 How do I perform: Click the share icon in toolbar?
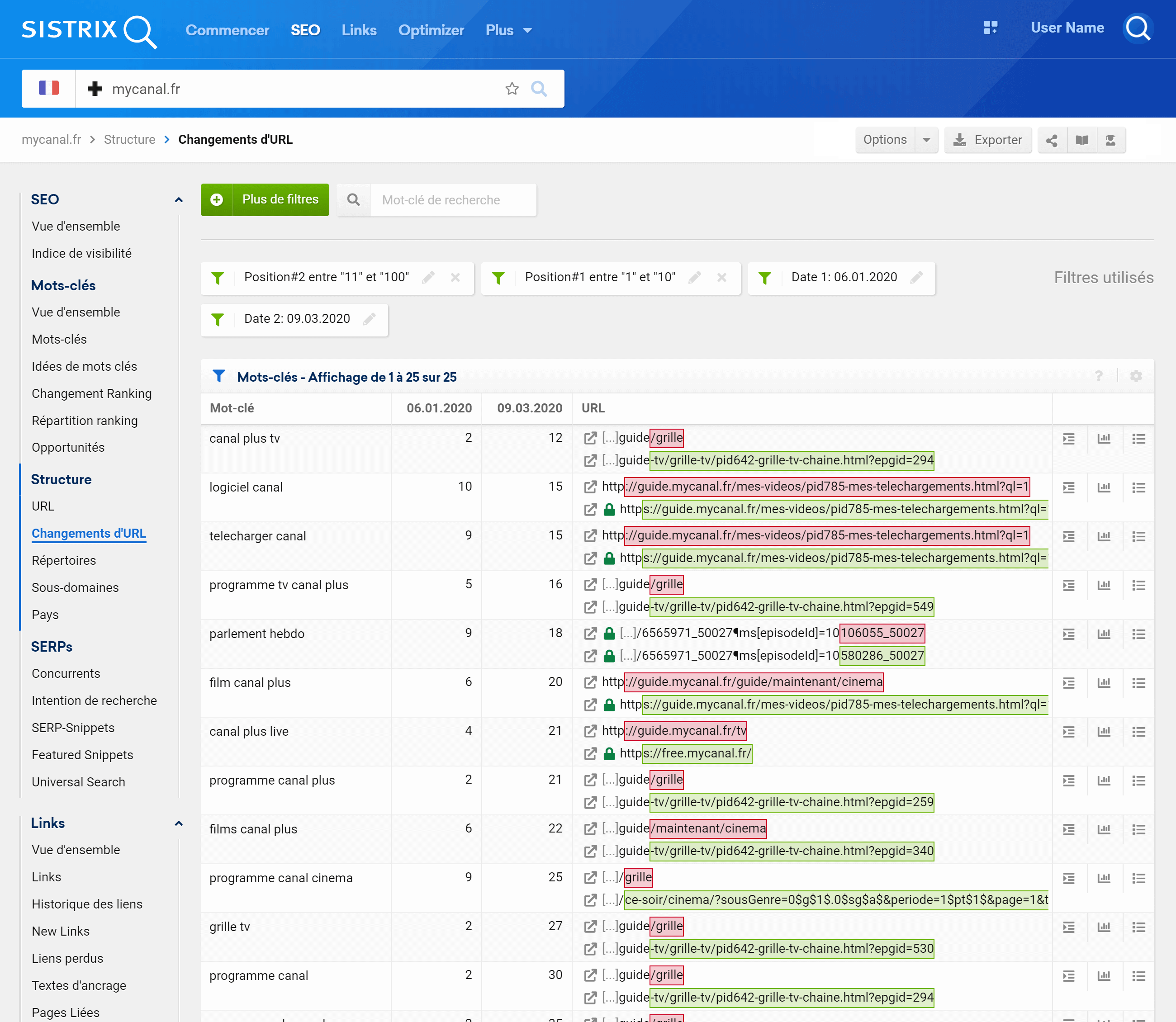tap(1052, 140)
